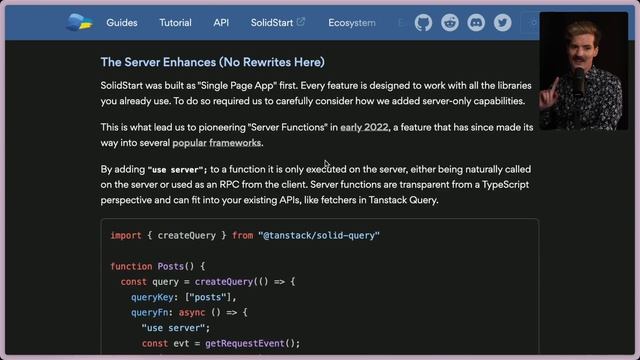Click the import createQuery code line
The image size is (640, 360).
245,236
